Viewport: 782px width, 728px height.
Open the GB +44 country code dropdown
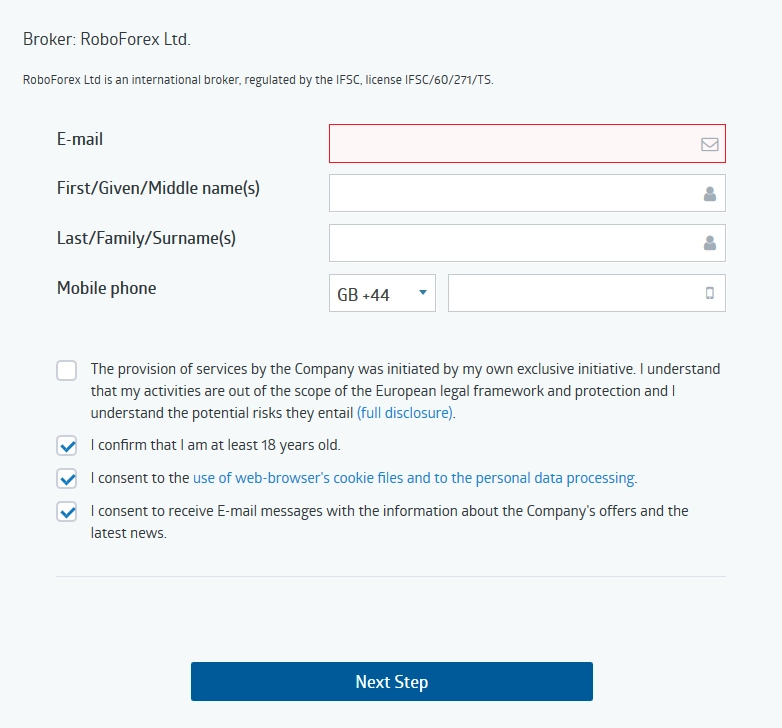pyautogui.click(x=382, y=293)
